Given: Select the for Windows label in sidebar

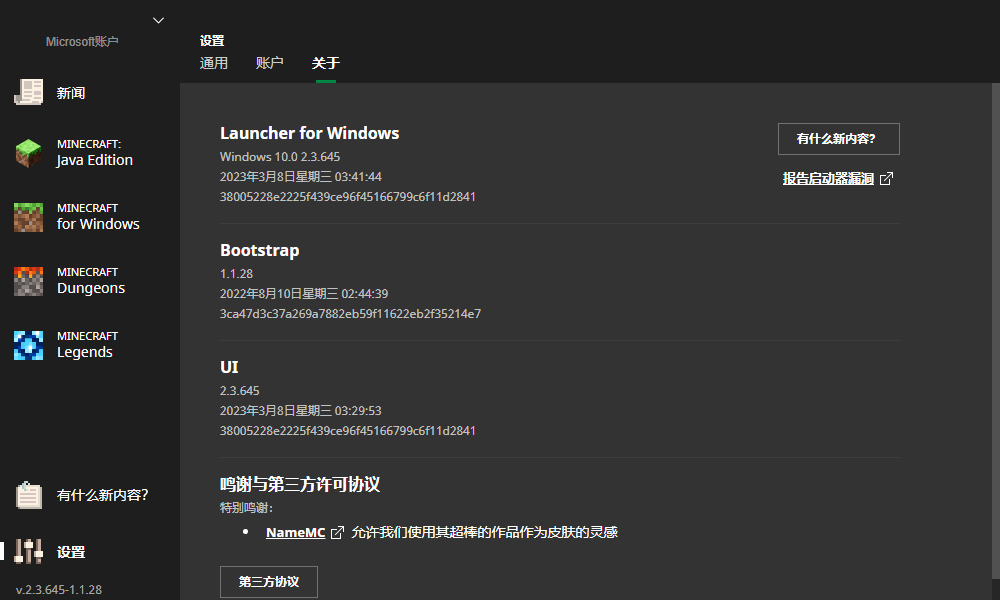Looking at the screenshot, I should [98, 224].
